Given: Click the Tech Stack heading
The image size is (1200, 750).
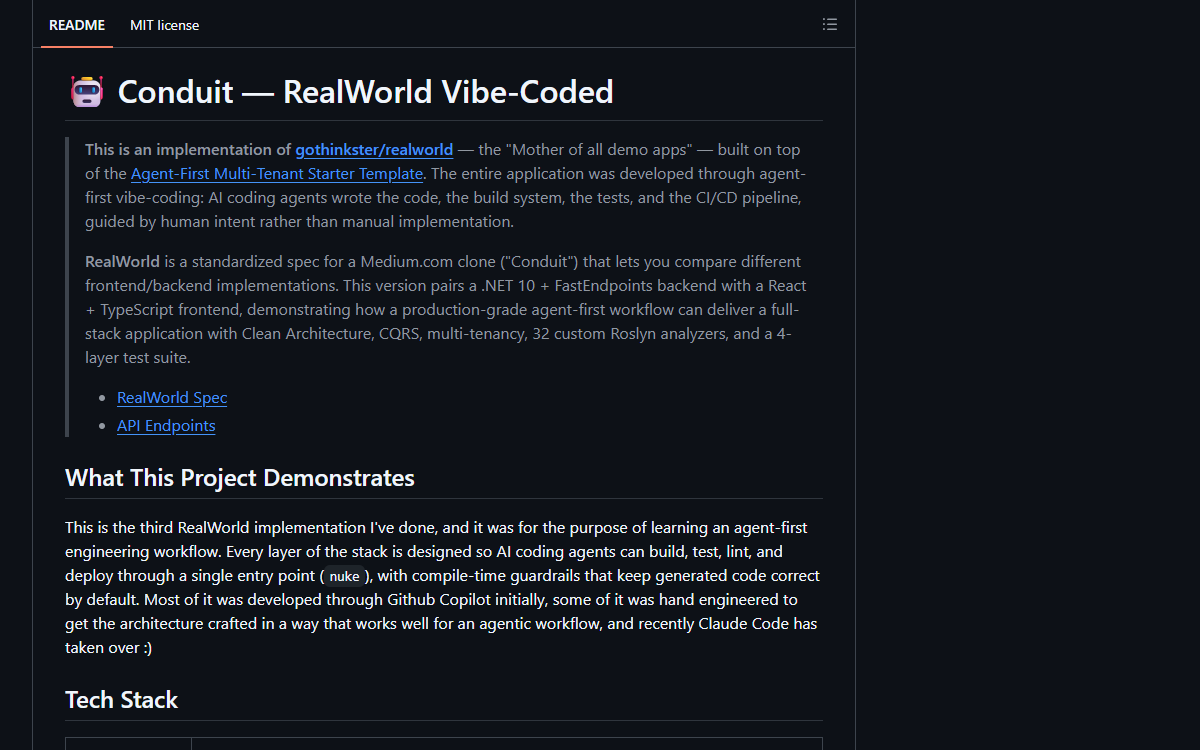Looking at the screenshot, I should click(121, 700).
